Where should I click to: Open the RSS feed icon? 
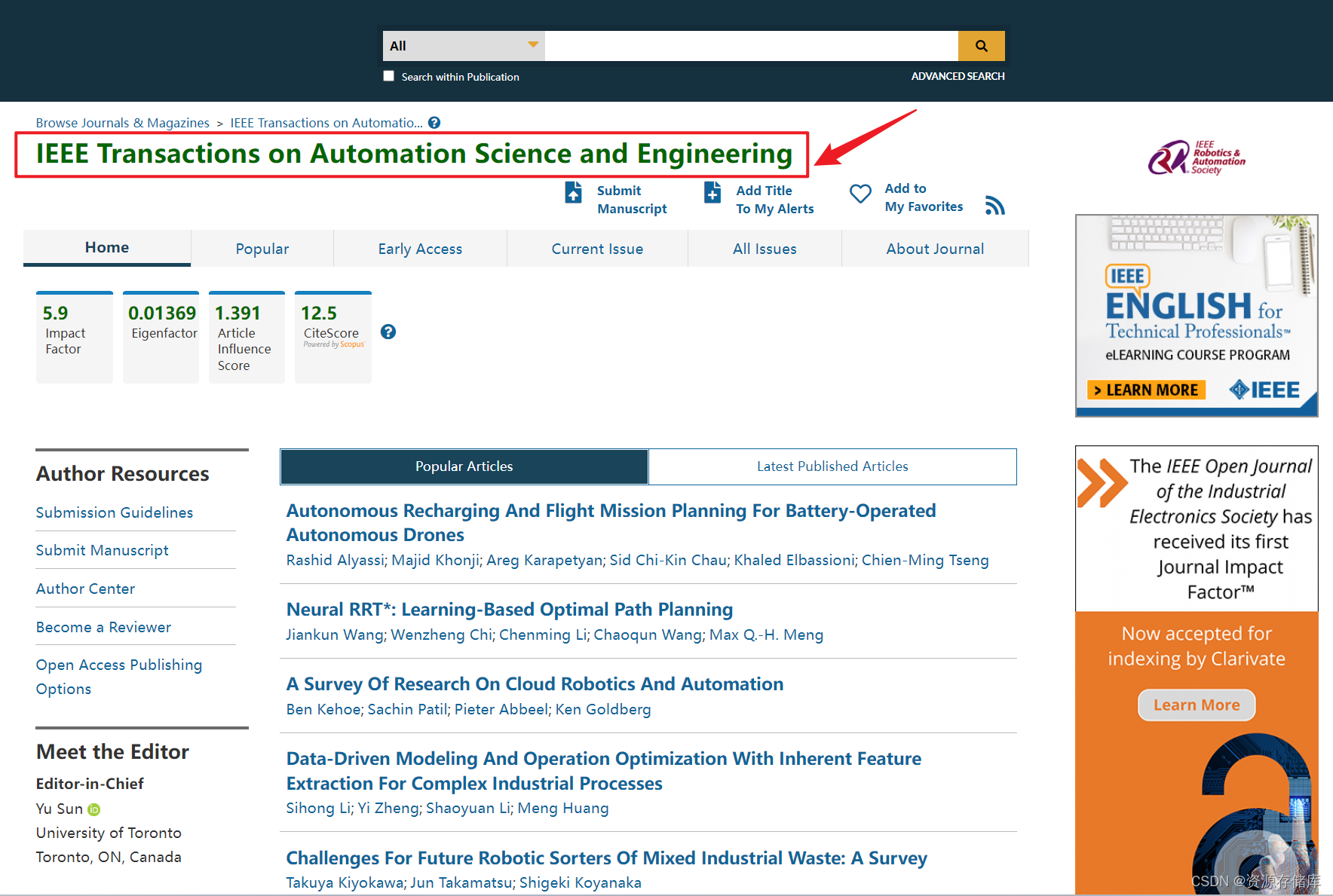[x=995, y=205]
